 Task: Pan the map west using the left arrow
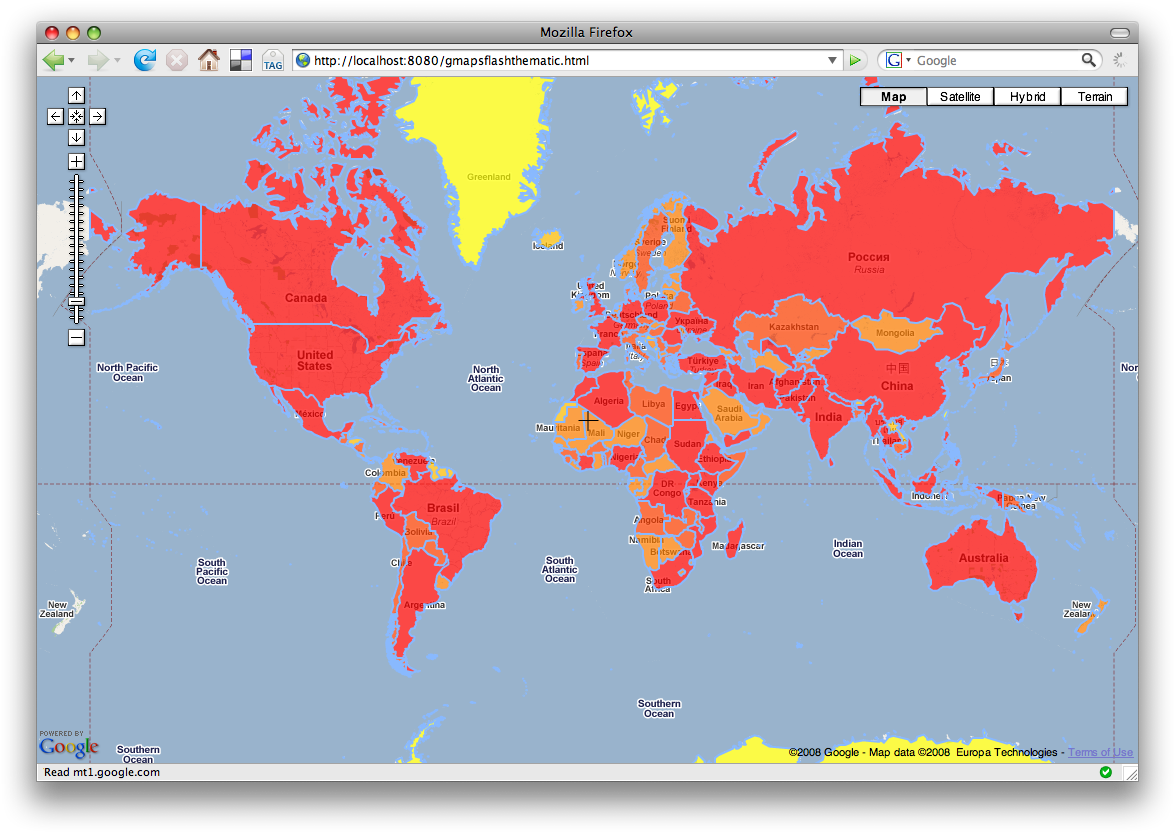(55, 116)
